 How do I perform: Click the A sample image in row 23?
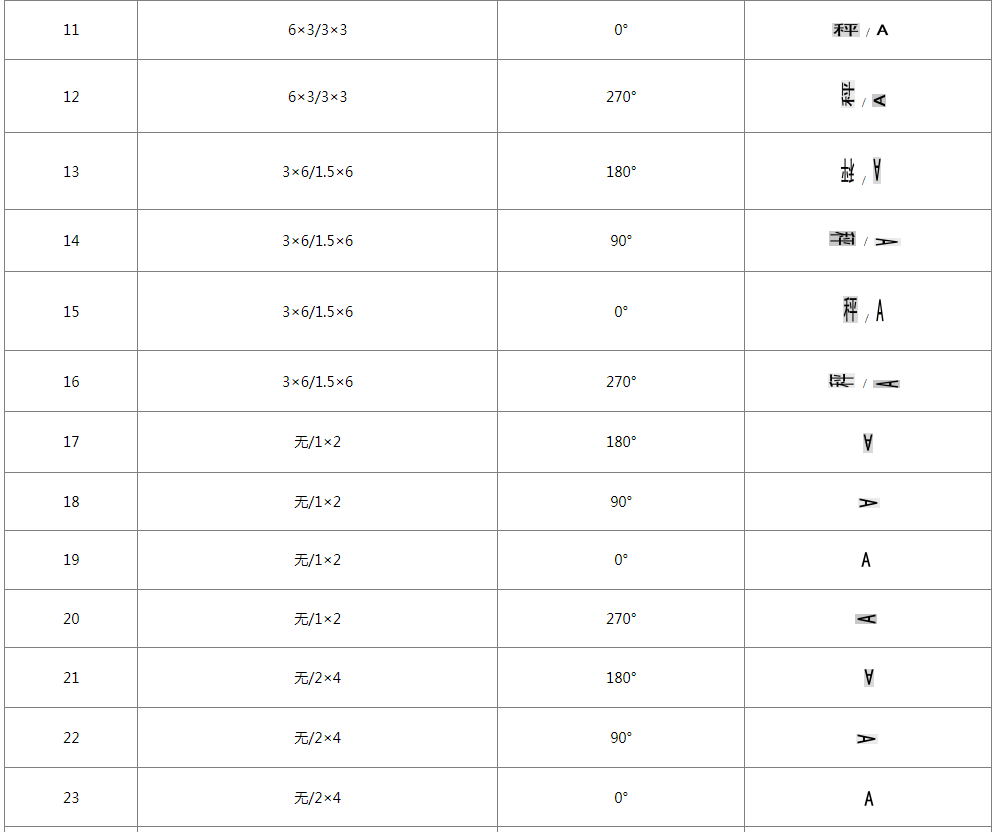868,798
